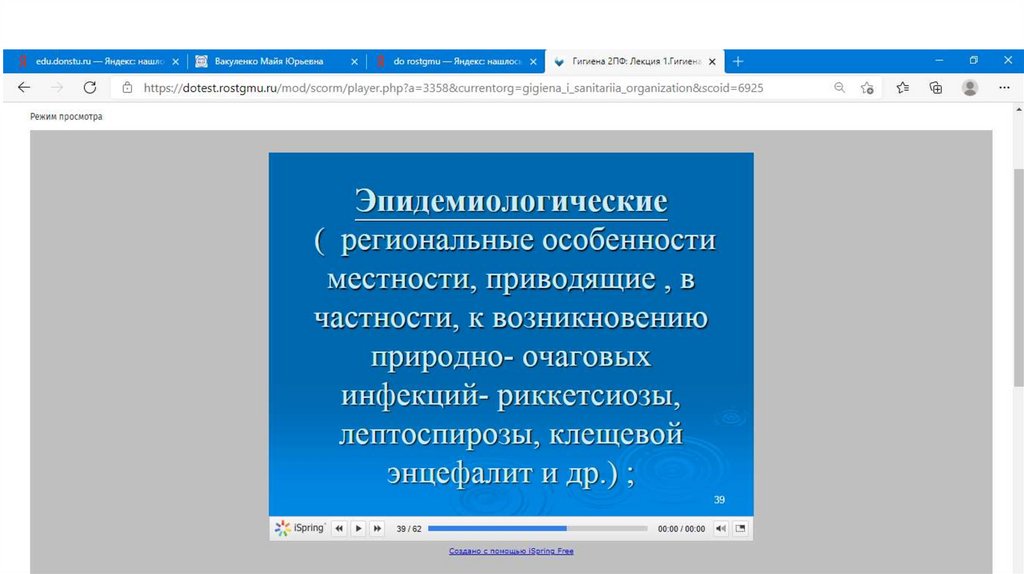Open the browser Settings and more menu
The height and width of the screenshot is (574, 1024).
(1004, 88)
